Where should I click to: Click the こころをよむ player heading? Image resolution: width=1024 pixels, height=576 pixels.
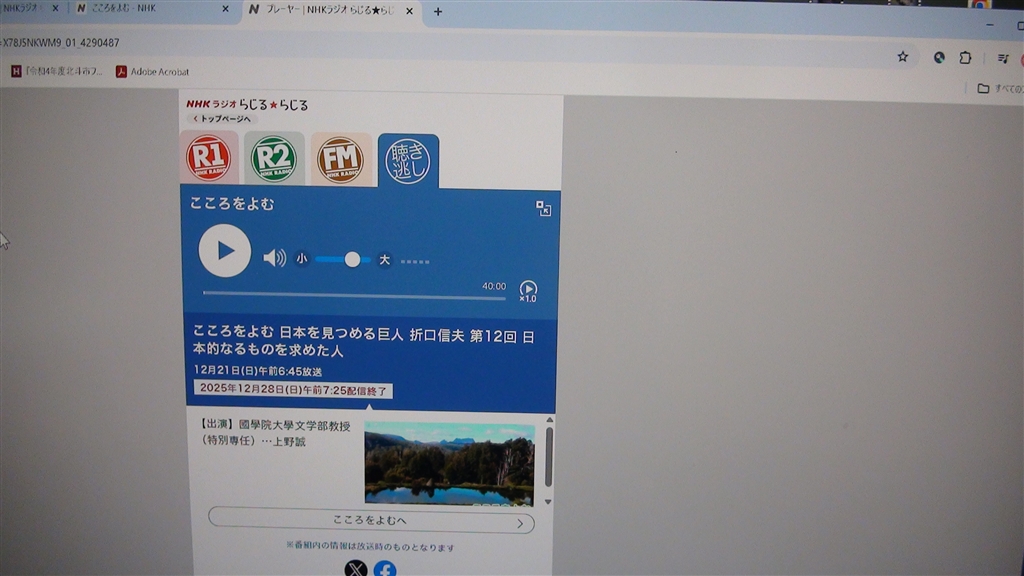(x=232, y=204)
